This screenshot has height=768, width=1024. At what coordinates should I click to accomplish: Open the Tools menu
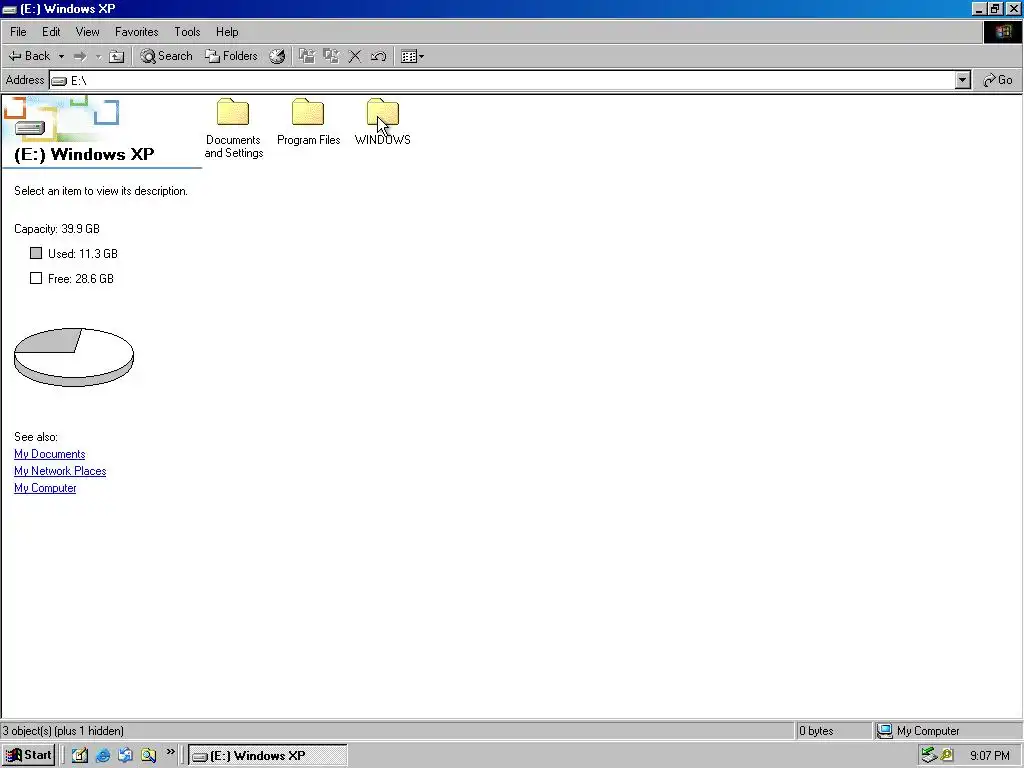(x=187, y=31)
